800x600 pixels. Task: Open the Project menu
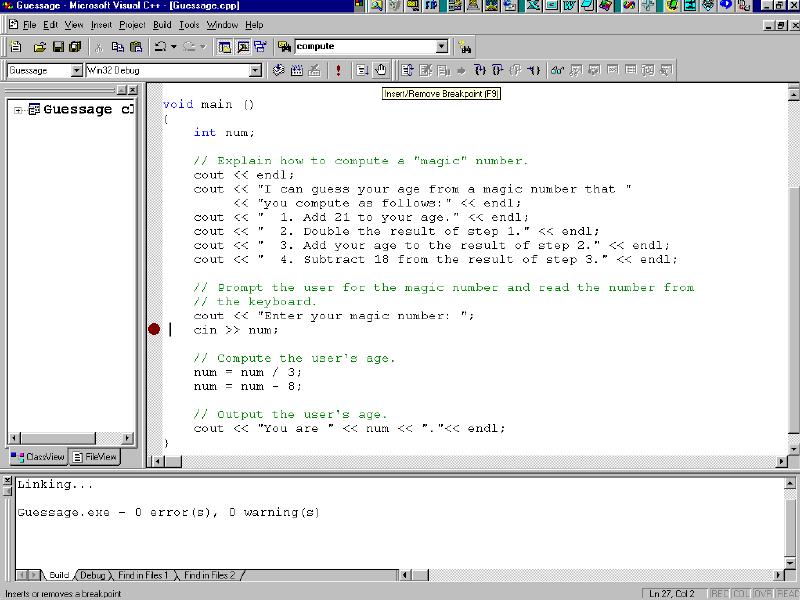tap(132, 24)
